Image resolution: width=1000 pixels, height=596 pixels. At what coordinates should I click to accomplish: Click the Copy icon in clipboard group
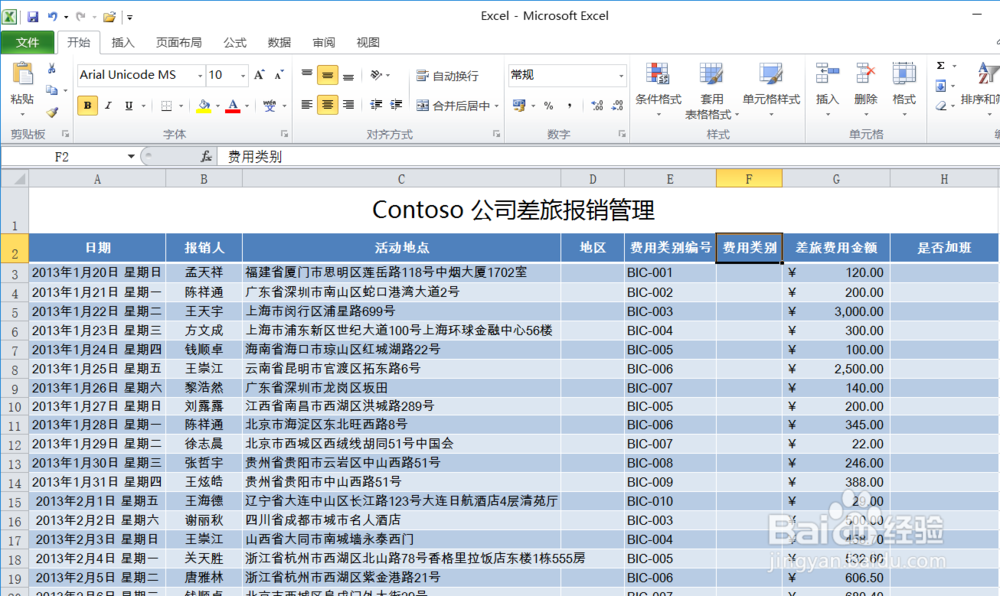(52, 90)
